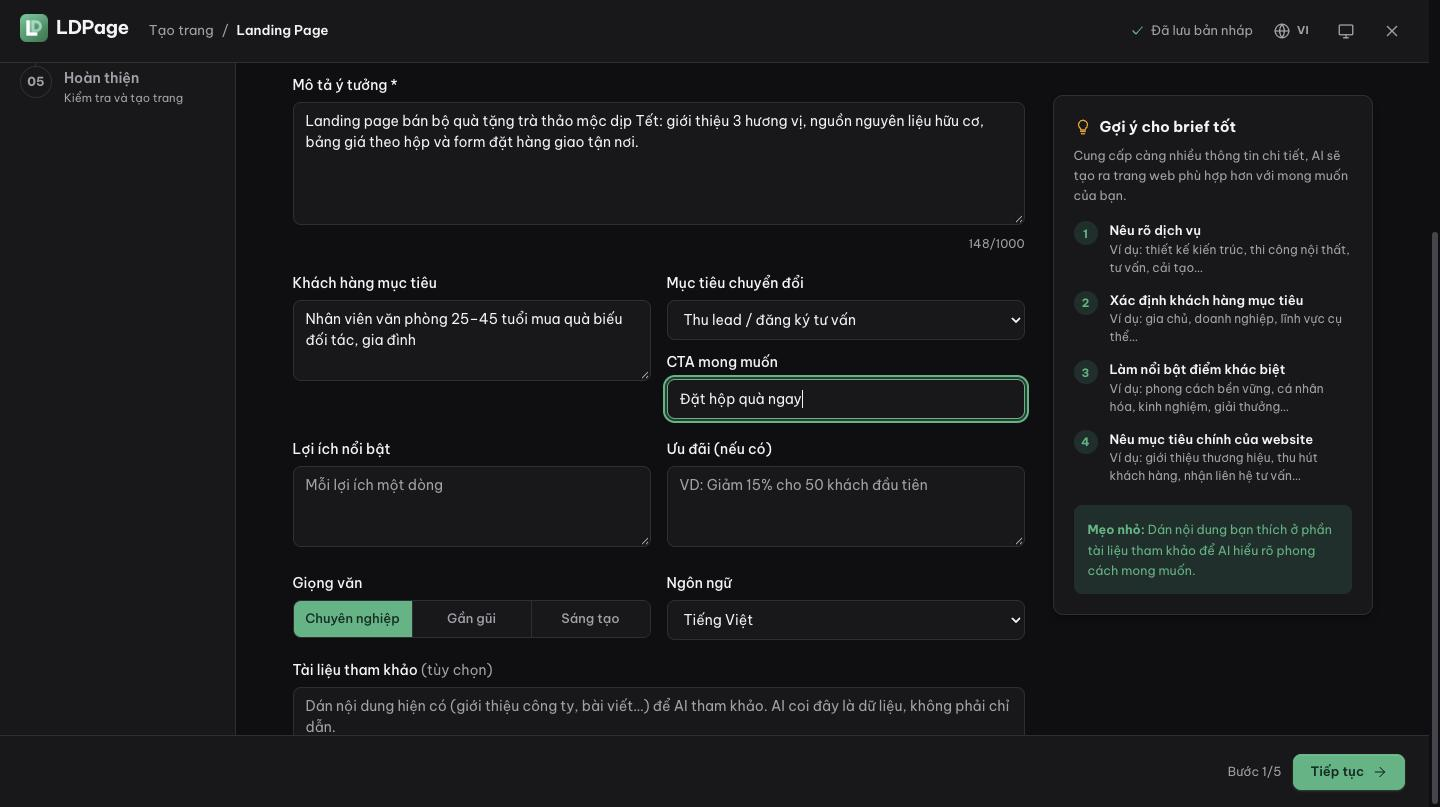Click tip 4 Nêu mục tiêu chính của website
Viewport: 1440px width, 807px height.
click(x=1212, y=457)
